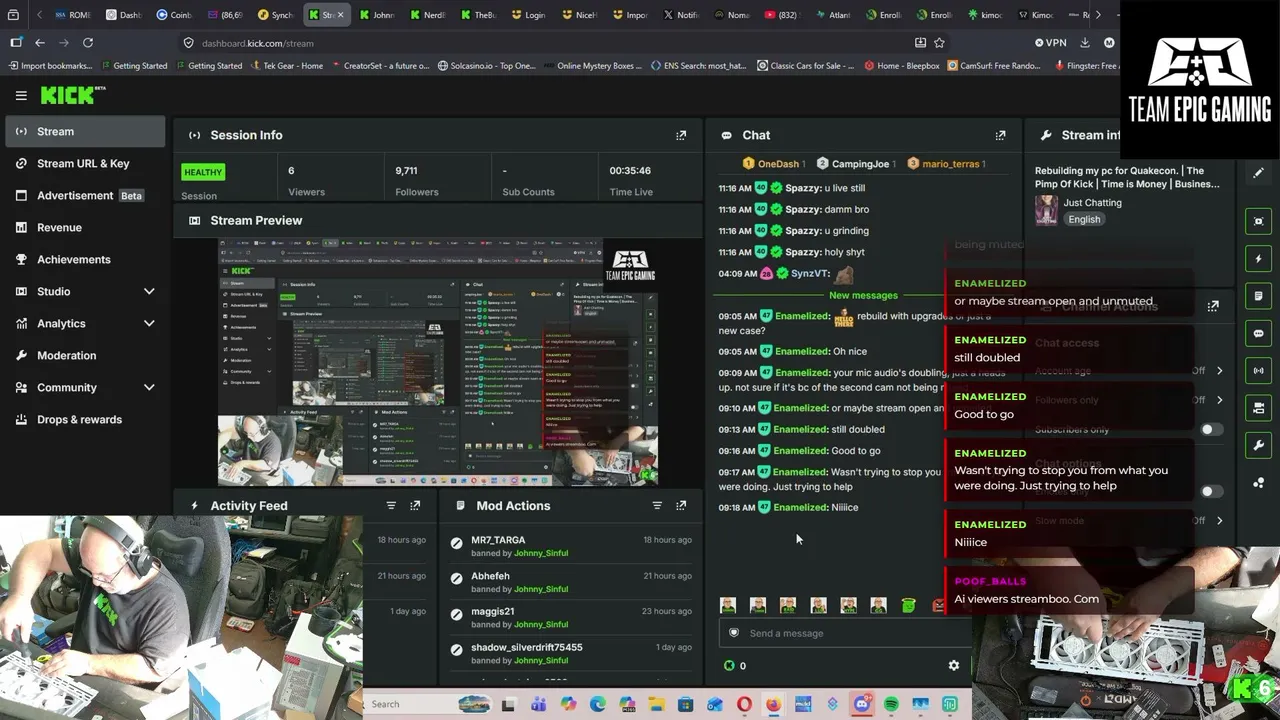Click the broadcast signal widget icon
1280x720 pixels.
[x=1259, y=370]
